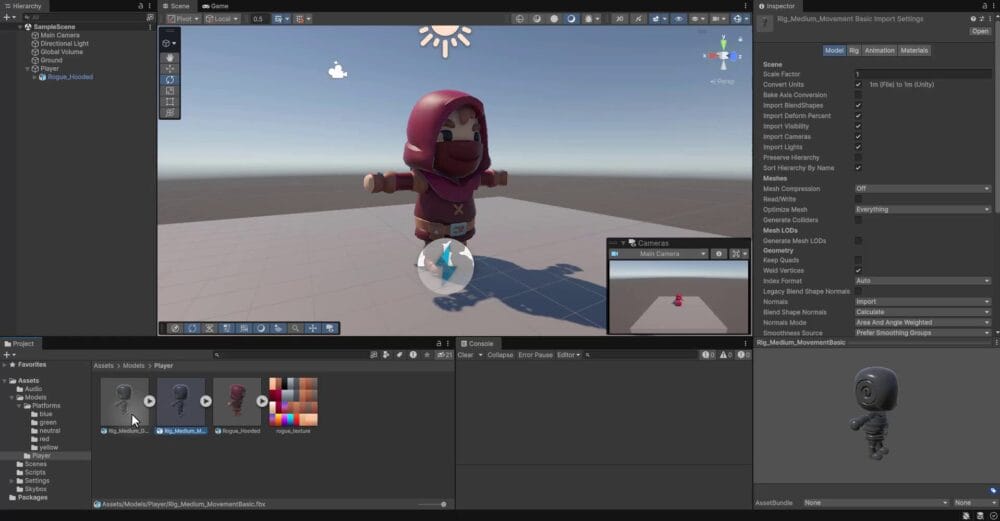Open the Index Format dropdown

click(x=923, y=281)
